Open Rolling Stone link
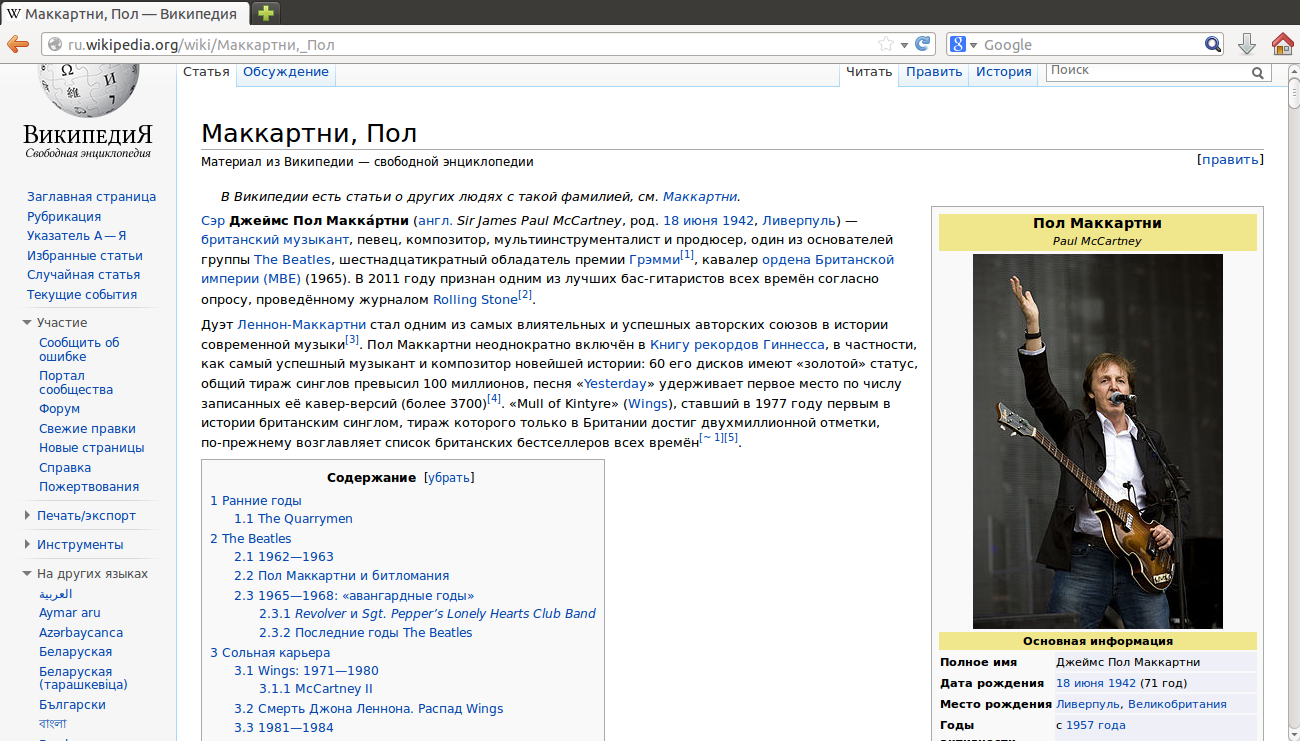This screenshot has width=1300, height=741. pyautogui.click(x=475, y=300)
